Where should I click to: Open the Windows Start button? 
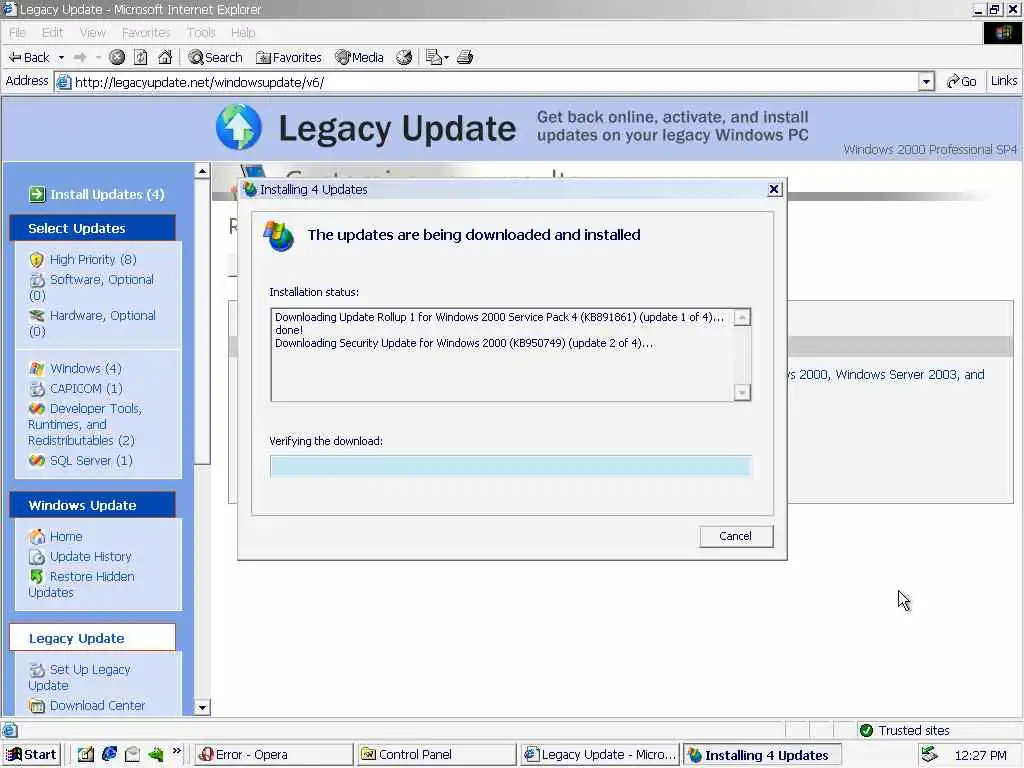pos(31,755)
